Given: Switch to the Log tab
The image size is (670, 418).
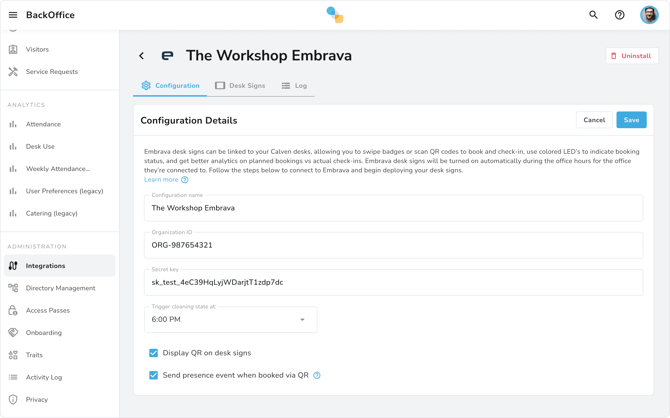Looking at the screenshot, I should click(x=294, y=85).
